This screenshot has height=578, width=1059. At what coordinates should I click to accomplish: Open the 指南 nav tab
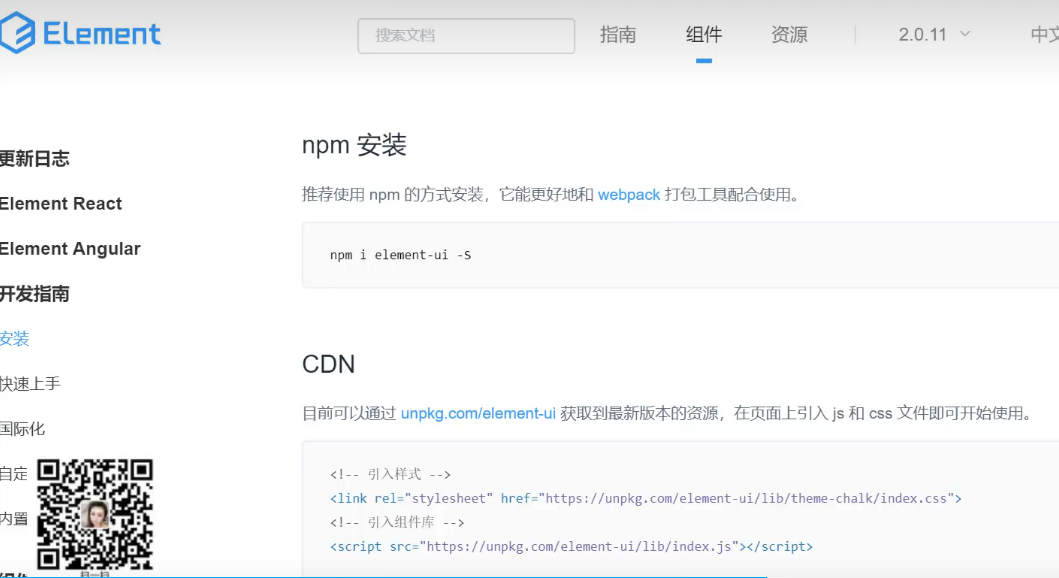[x=618, y=34]
